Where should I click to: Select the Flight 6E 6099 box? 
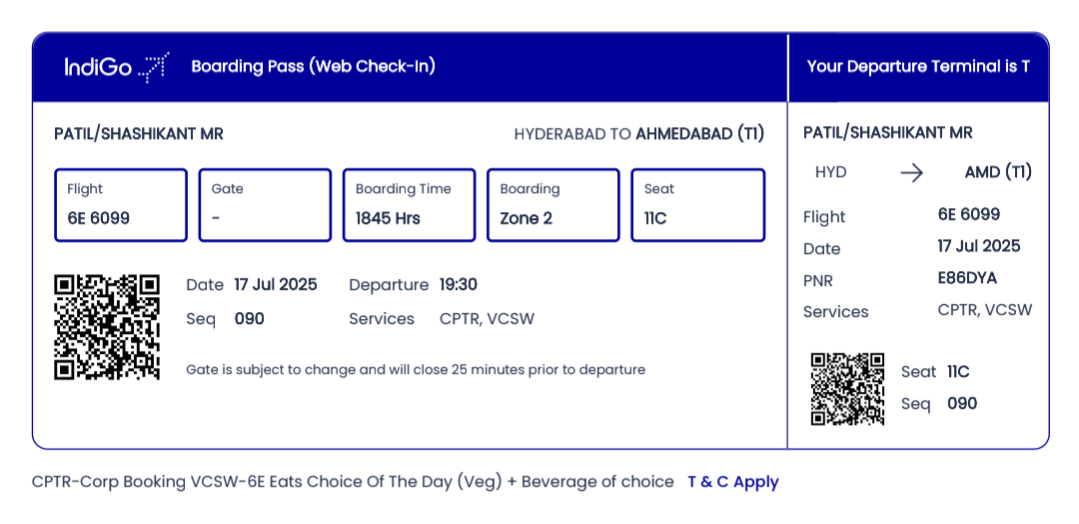[120, 205]
